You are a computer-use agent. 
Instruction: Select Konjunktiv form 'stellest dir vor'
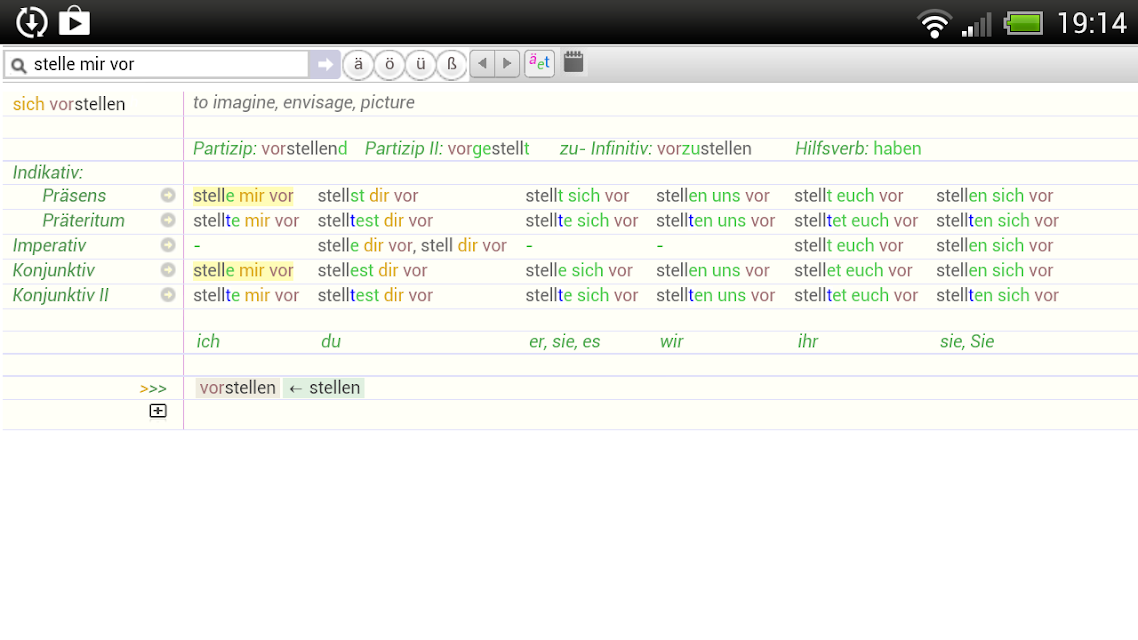tap(372, 270)
